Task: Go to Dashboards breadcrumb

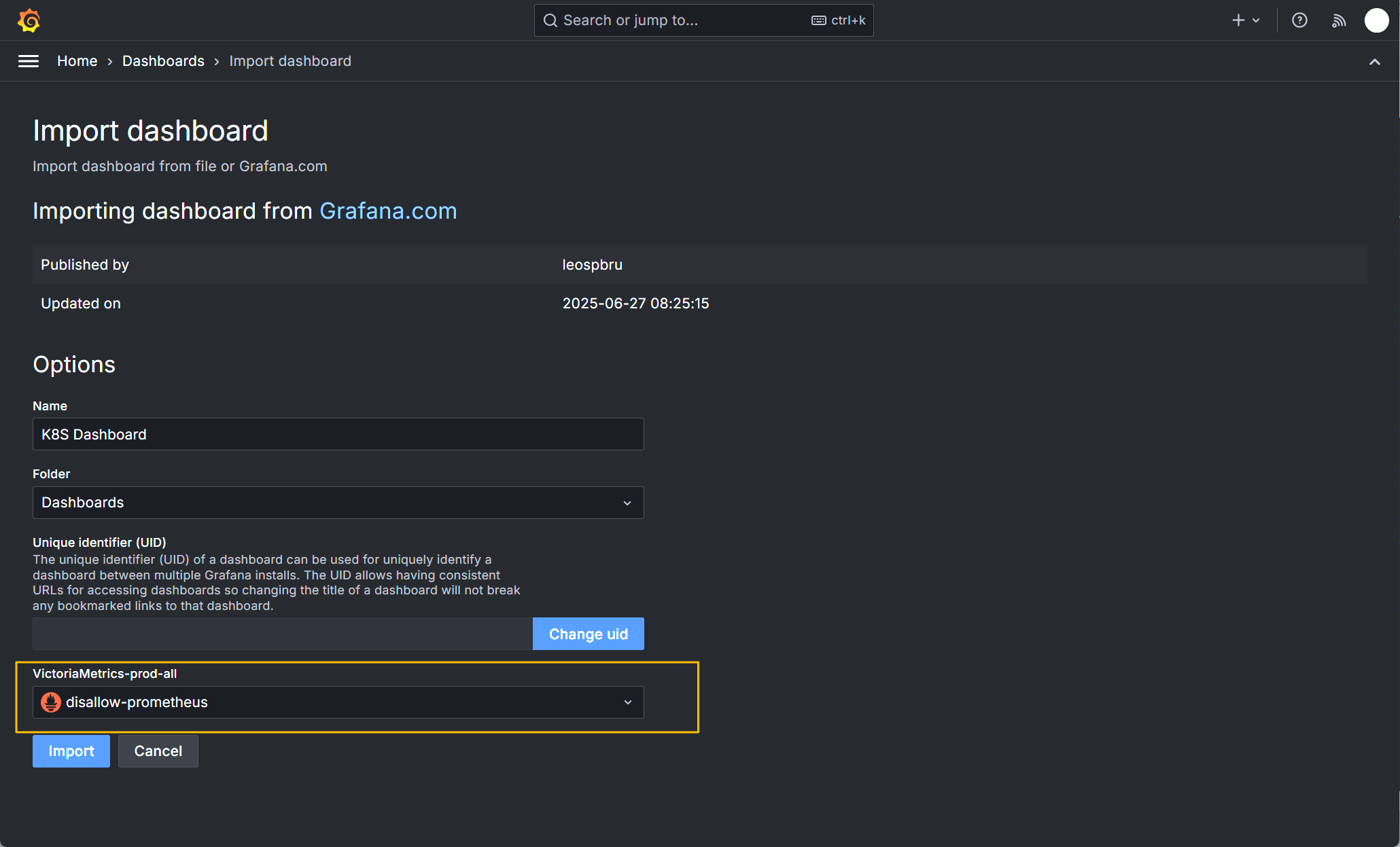Action: (163, 61)
